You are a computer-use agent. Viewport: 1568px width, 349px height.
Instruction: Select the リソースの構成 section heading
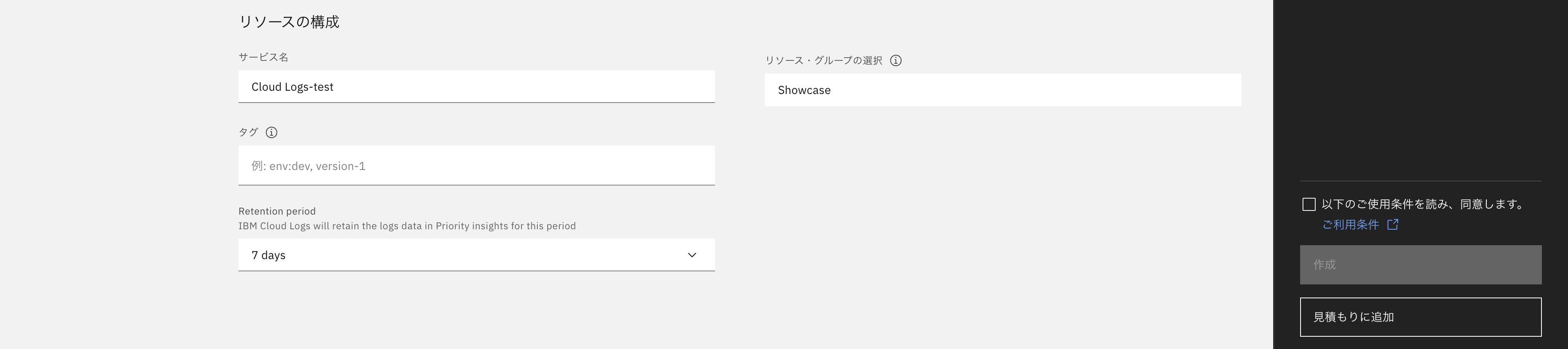[x=290, y=22]
